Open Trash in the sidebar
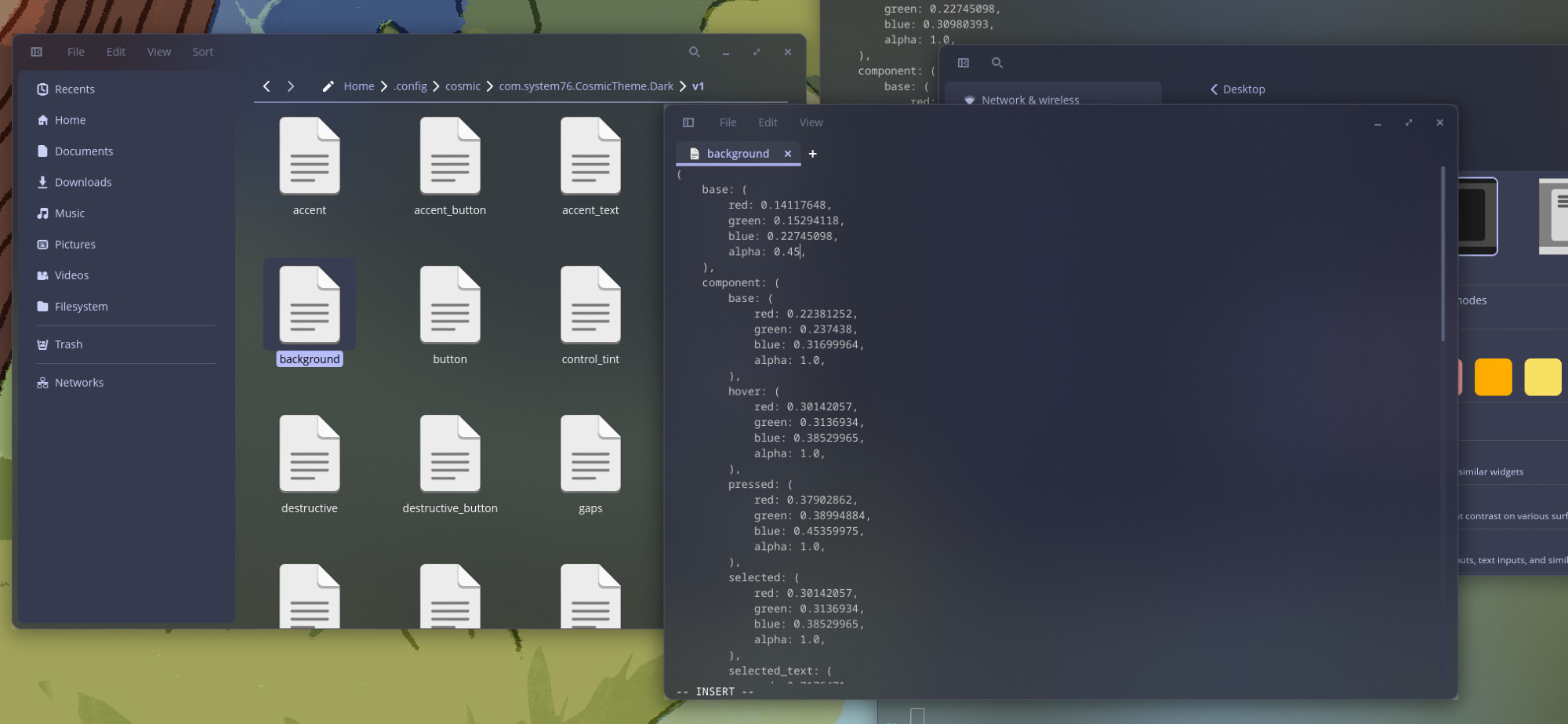The width and height of the screenshot is (1568, 724). 68,344
